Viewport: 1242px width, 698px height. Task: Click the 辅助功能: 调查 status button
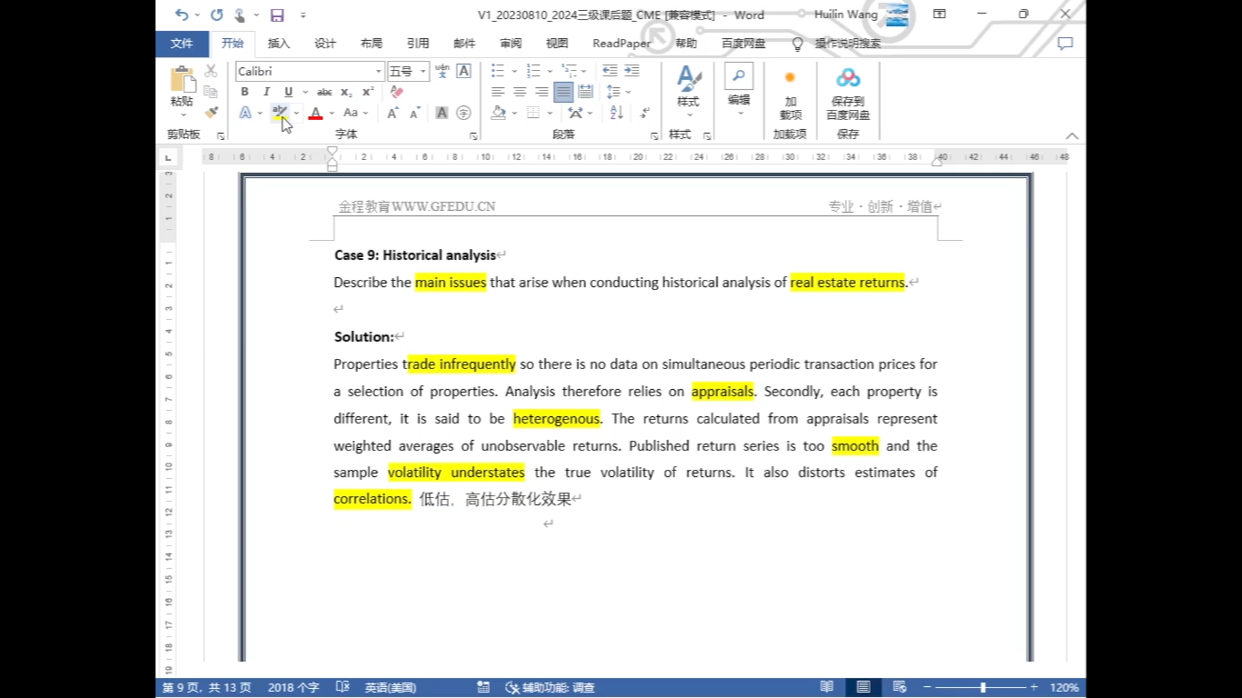point(550,688)
